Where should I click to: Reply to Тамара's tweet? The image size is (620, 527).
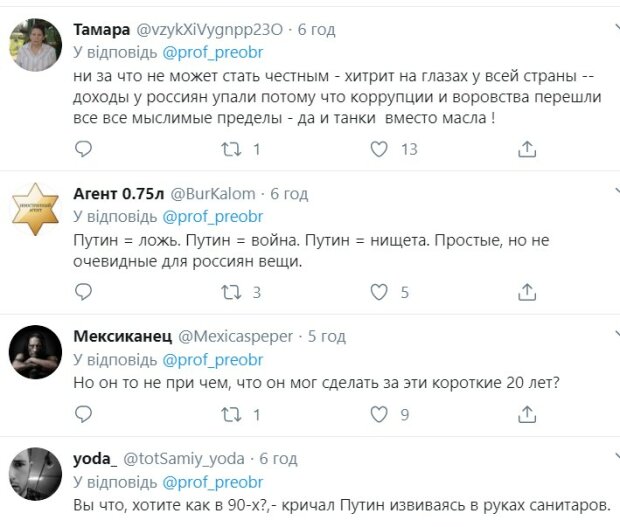tap(84, 150)
